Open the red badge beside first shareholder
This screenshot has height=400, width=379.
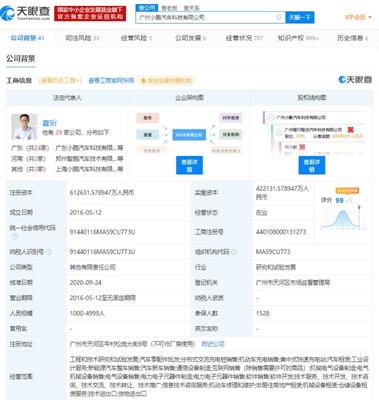pyautogui.click(x=350, y=129)
